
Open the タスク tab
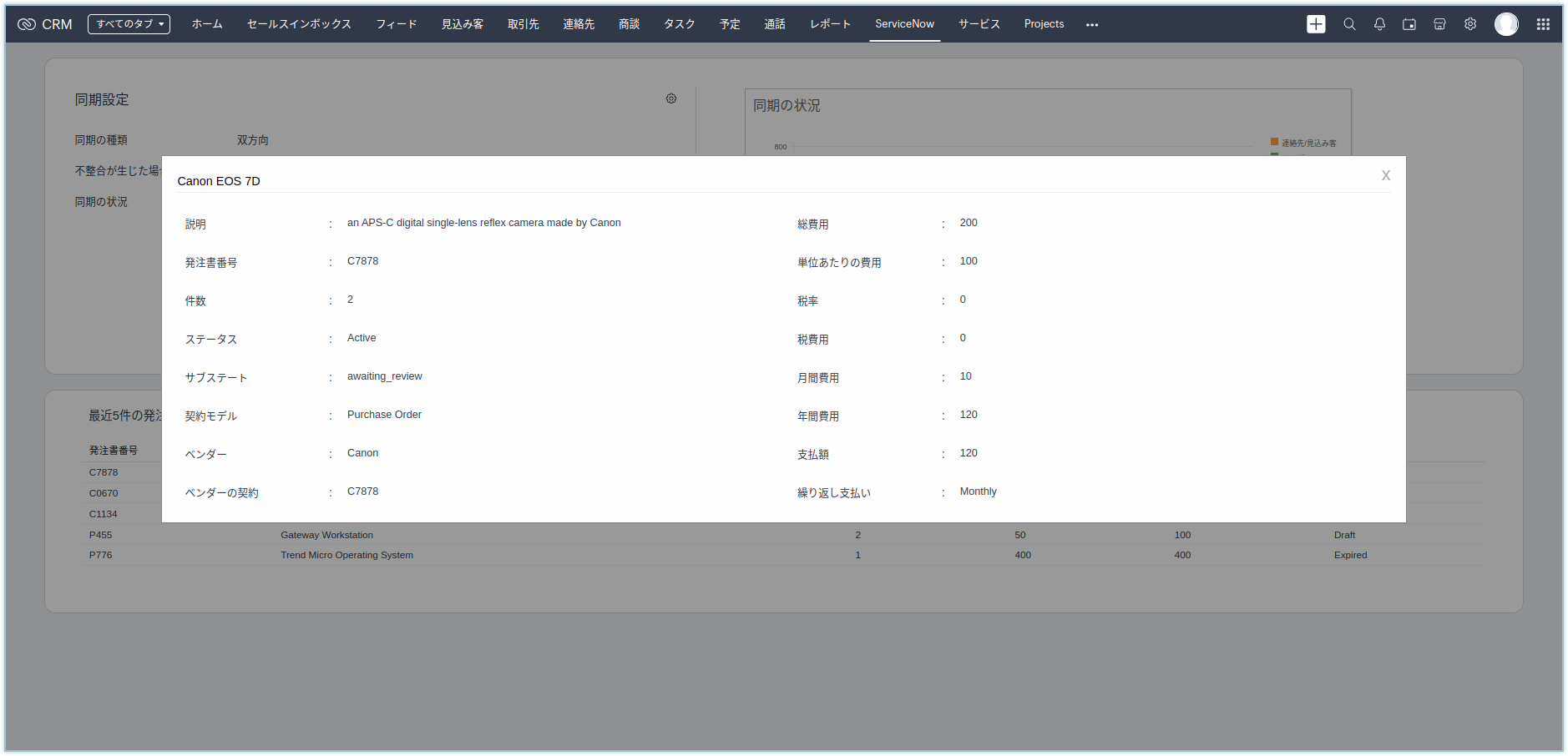pyautogui.click(x=680, y=24)
